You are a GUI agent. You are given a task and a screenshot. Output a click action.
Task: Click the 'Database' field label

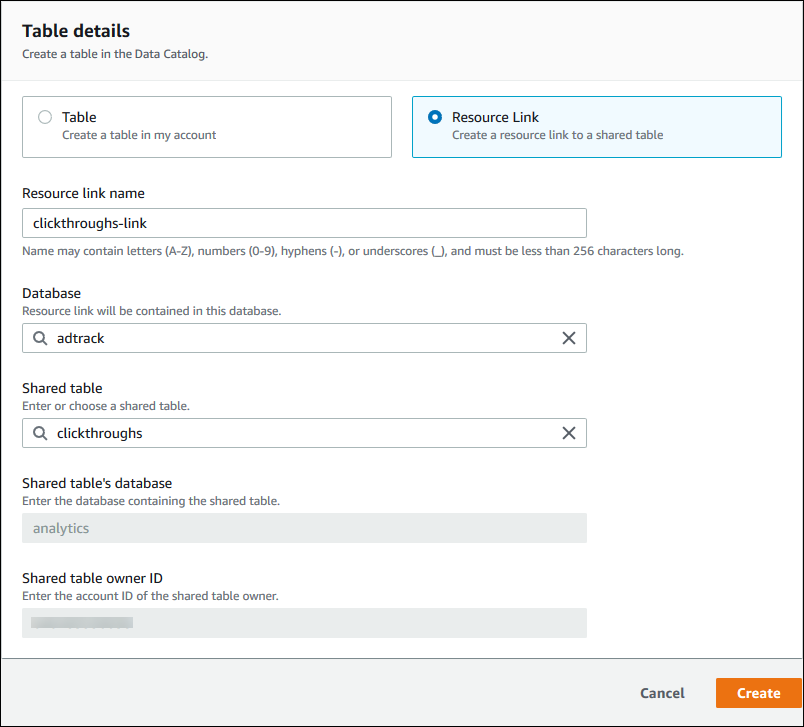pos(51,293)
